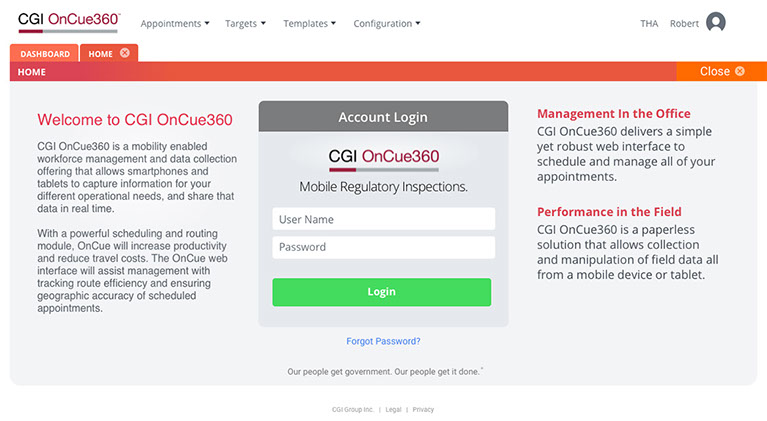Viewport: 767px width, 421px height.
Task: Click the Robert username label
Action: click(x=684, y=23)
